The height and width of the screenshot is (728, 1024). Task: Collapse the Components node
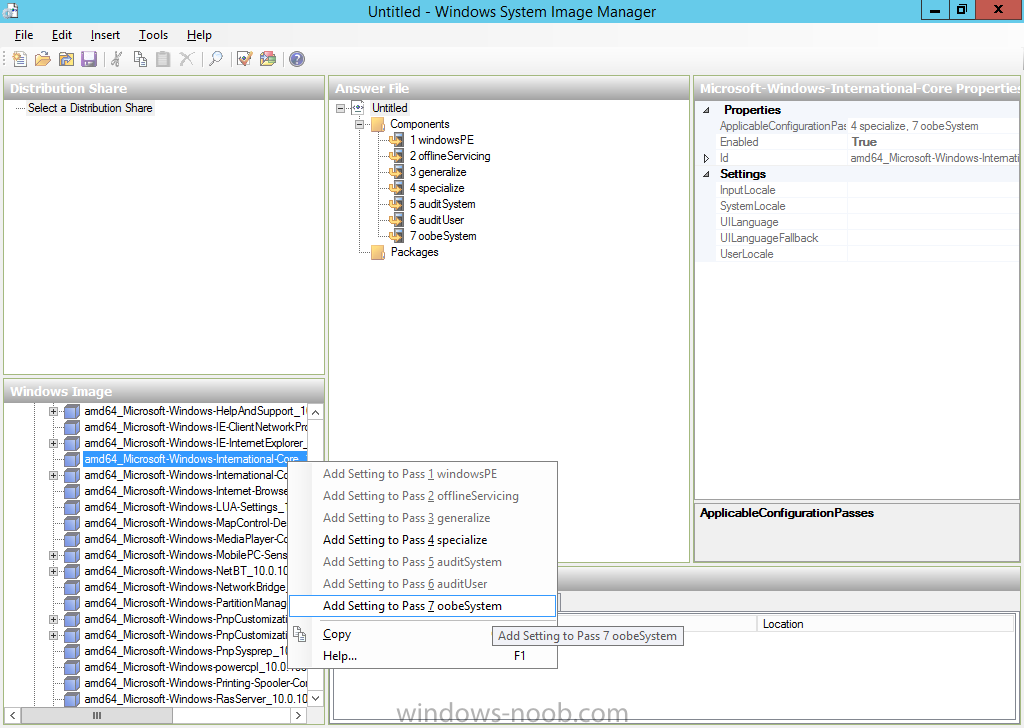pos(359,124)
